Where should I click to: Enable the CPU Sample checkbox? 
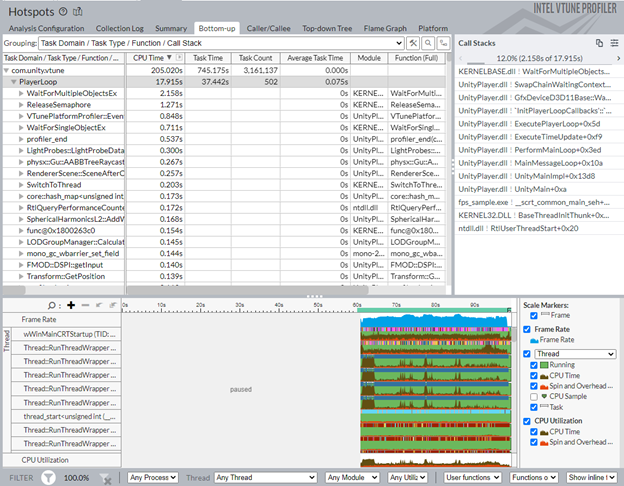535,395
